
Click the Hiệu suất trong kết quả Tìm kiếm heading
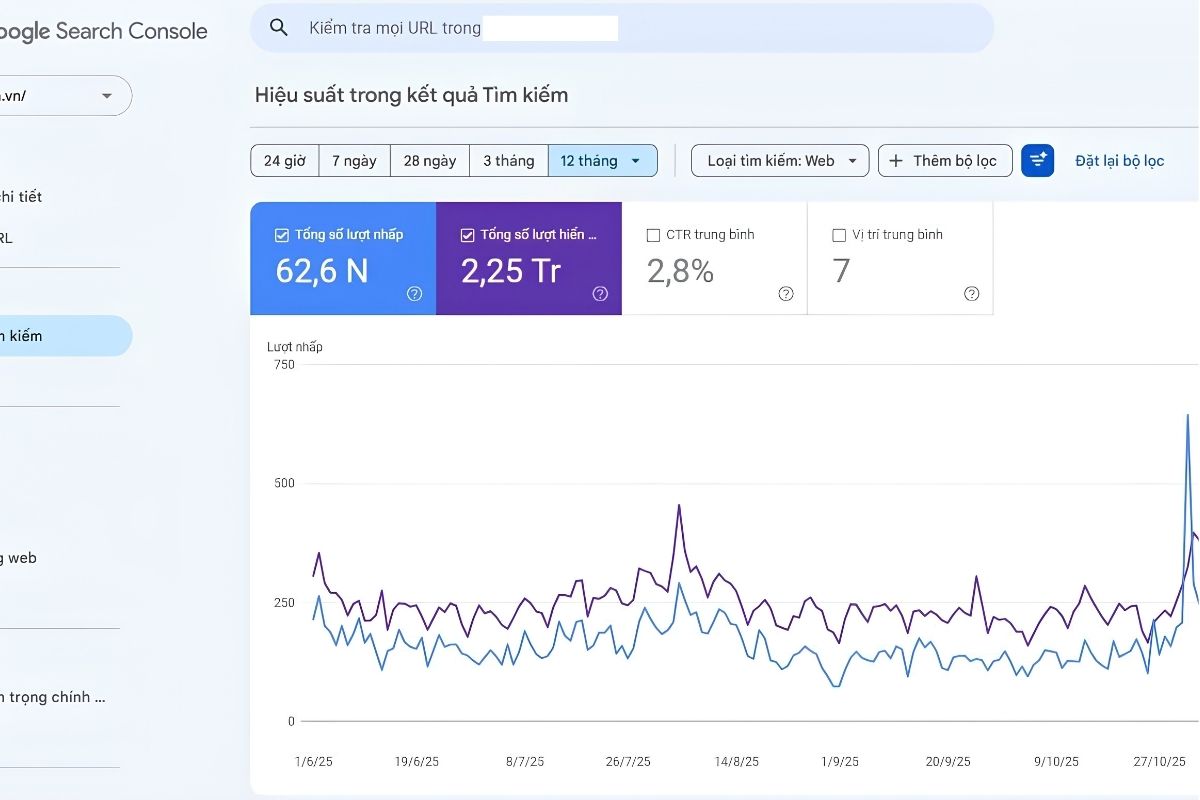[x=412, y=95]
